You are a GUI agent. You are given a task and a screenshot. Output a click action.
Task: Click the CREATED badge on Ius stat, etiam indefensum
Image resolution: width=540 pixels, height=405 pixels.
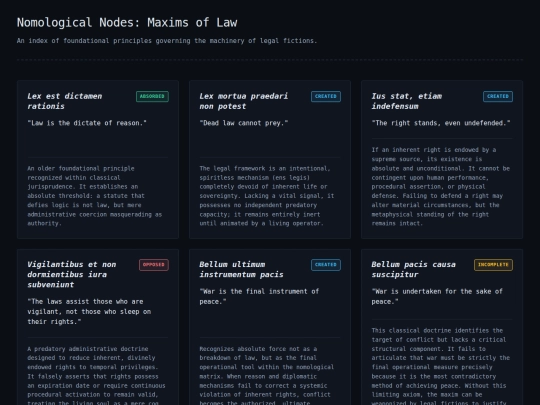tap(498, 96)
